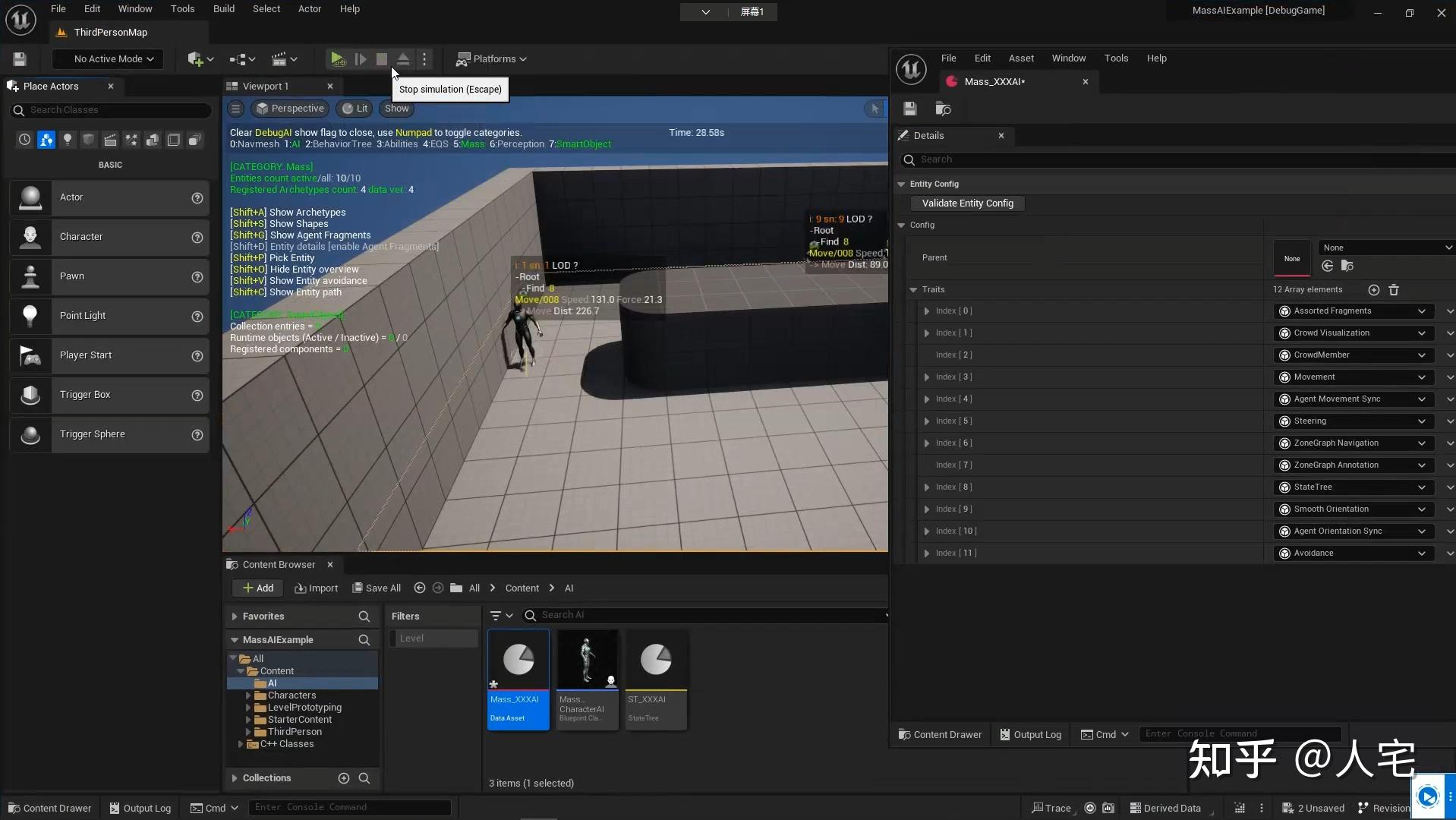Click the Browse to asset icon

click(943, 109)
